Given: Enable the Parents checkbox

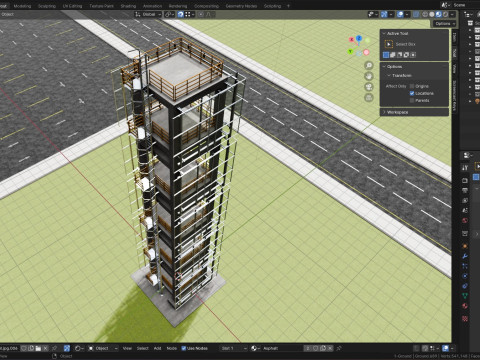Looking at the screenshot, I should click(412, 100).
